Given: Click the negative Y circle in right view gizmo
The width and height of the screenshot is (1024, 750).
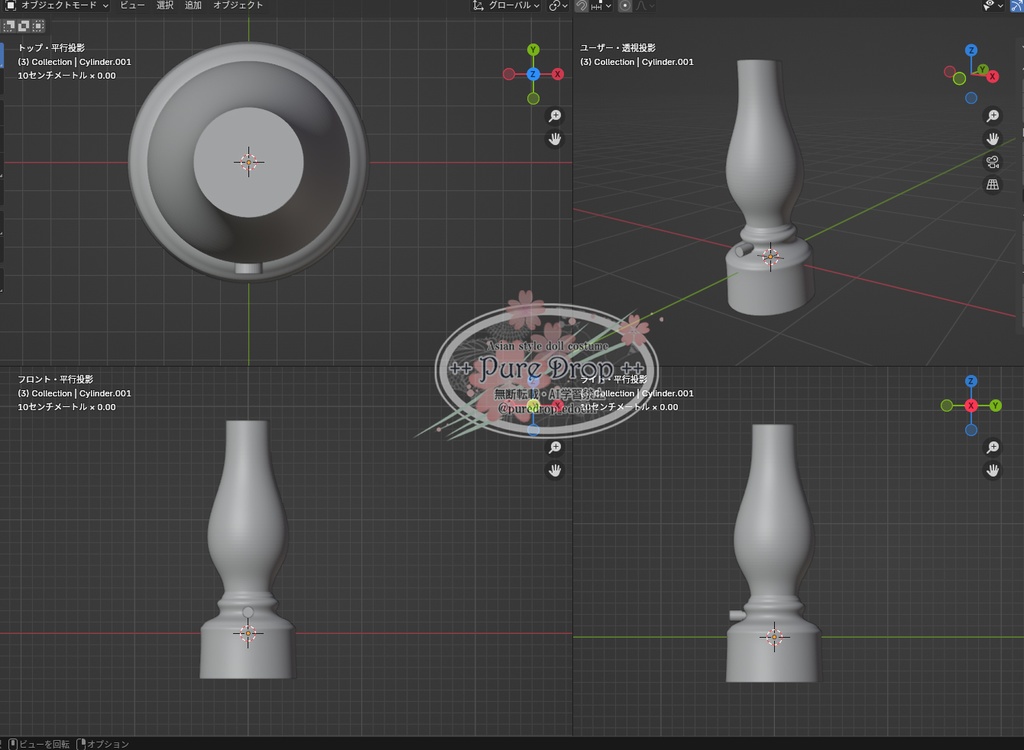Looking at the screenshot, I should pyautogui.click(x=947, y=406).
